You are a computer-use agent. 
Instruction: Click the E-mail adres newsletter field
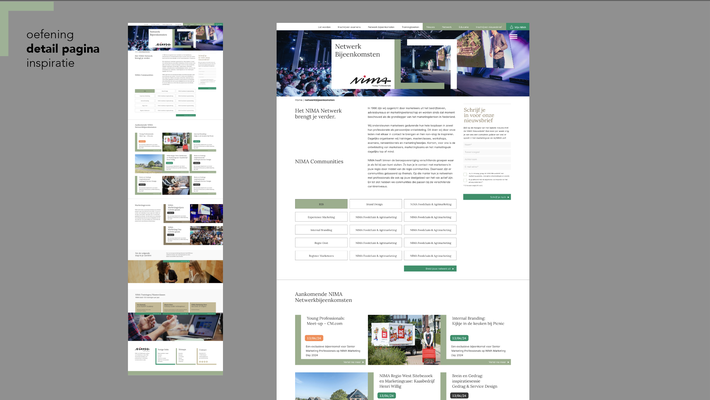[487, 167]
